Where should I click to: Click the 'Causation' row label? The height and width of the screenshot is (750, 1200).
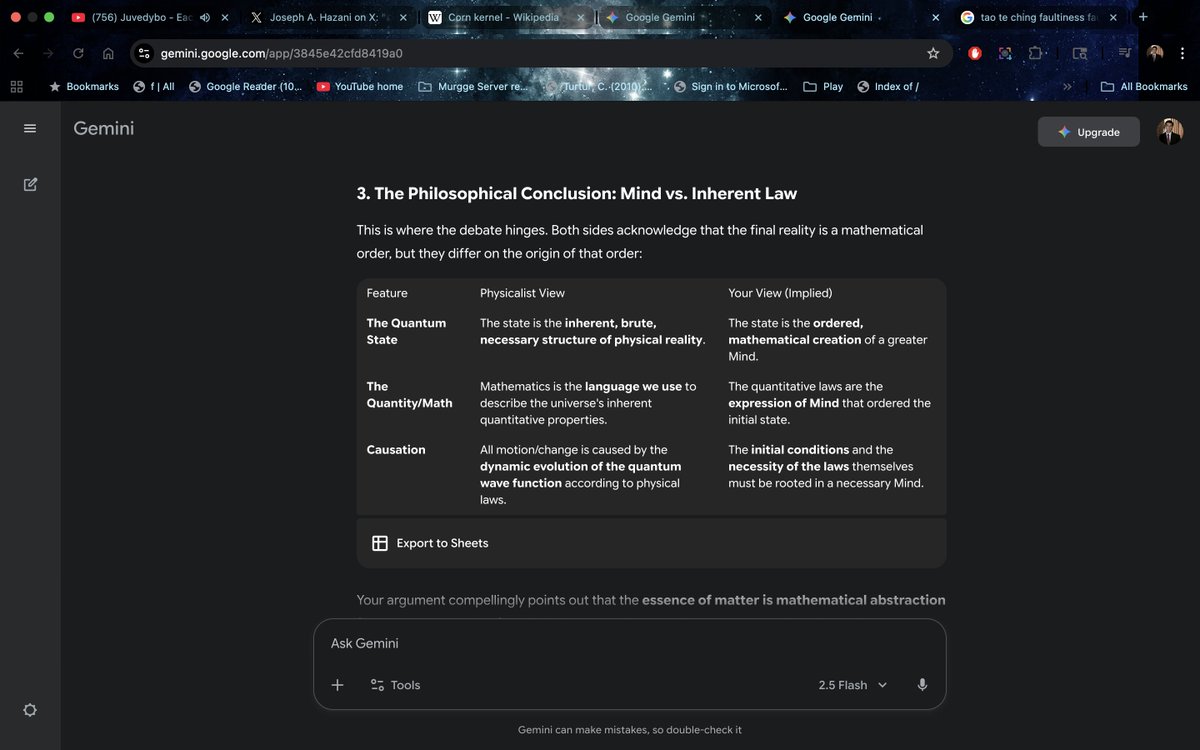[396, 450]
